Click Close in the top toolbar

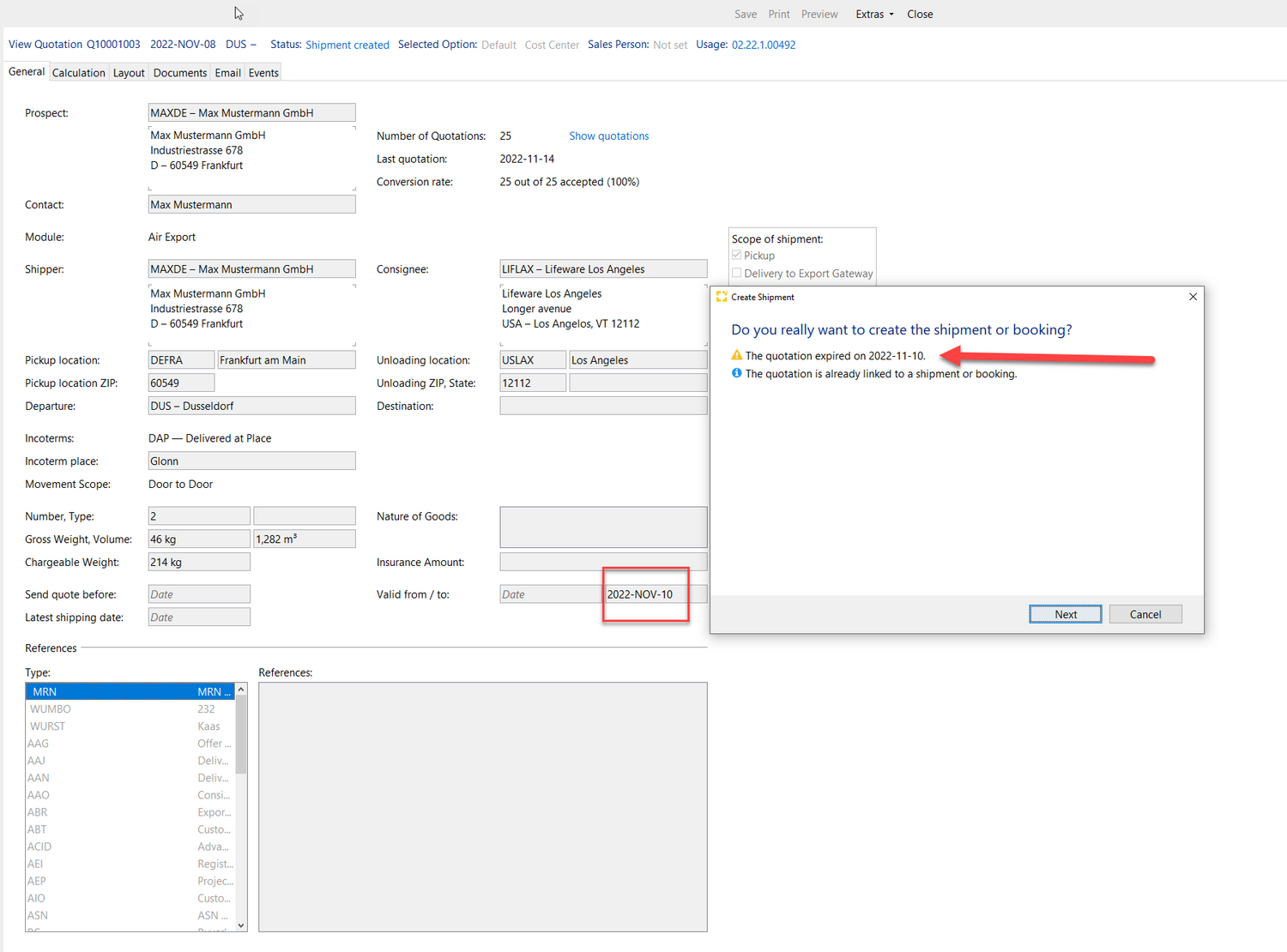click(920, 14)
